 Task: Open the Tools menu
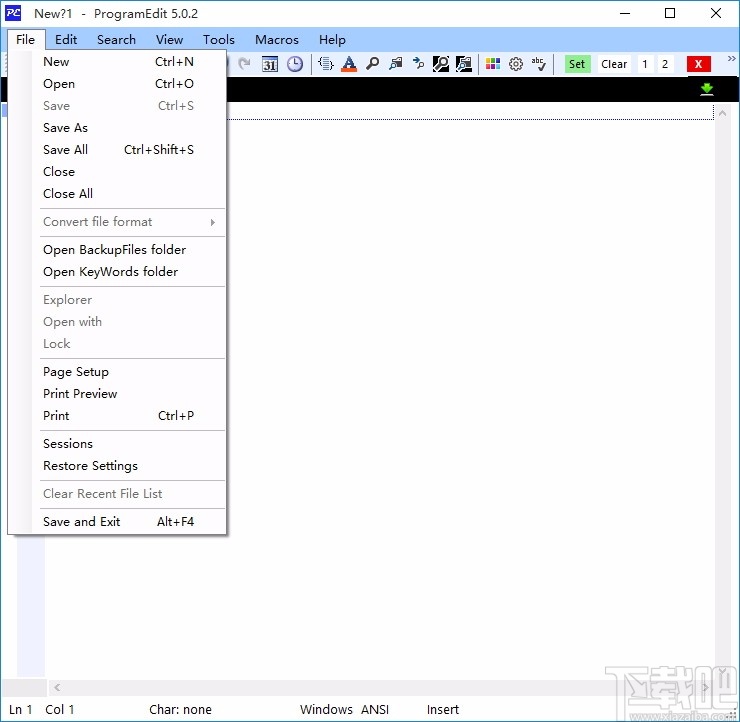[219, 40]
